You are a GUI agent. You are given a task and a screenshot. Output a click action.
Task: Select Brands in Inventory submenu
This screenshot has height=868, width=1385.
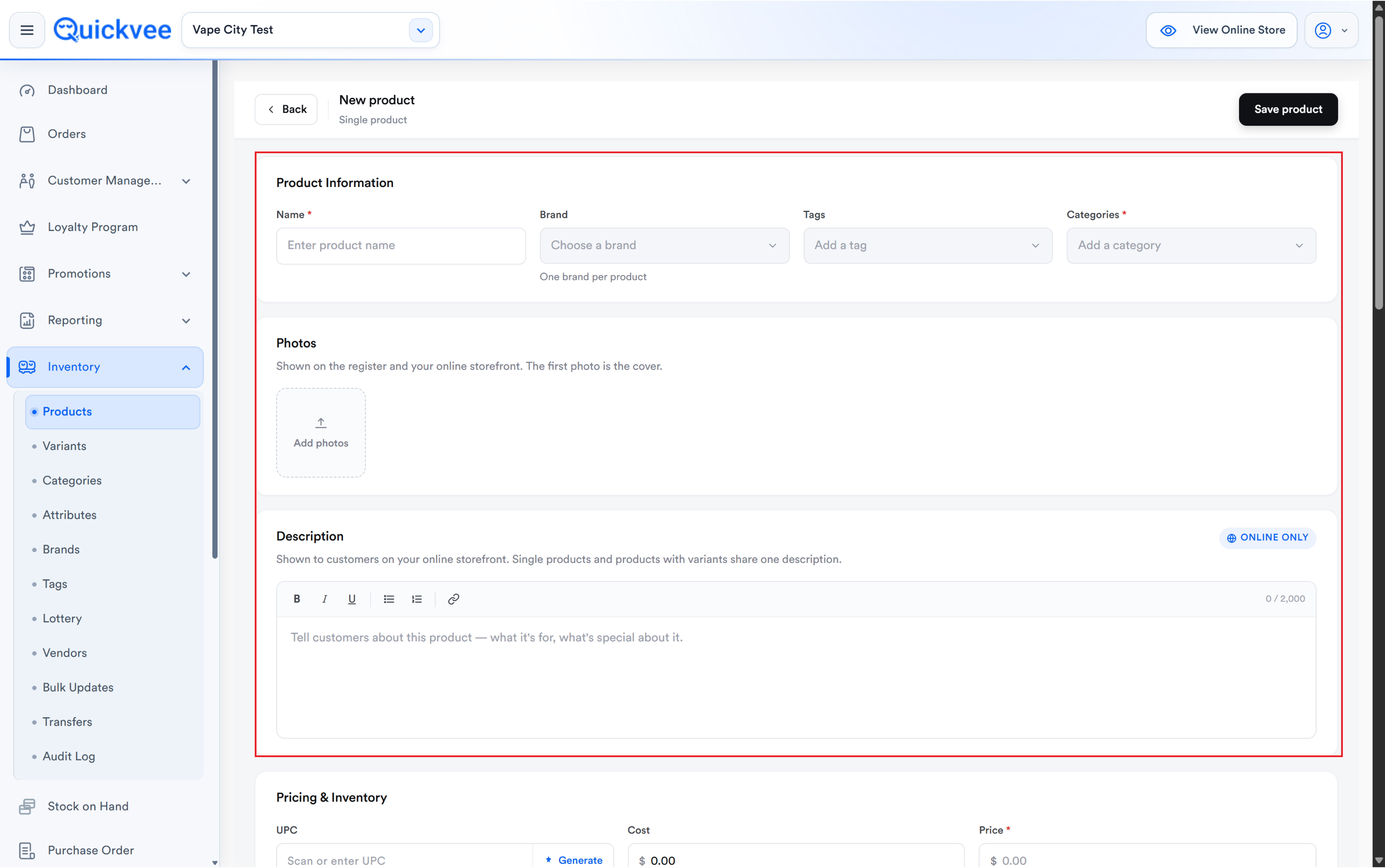coord(113,549)
